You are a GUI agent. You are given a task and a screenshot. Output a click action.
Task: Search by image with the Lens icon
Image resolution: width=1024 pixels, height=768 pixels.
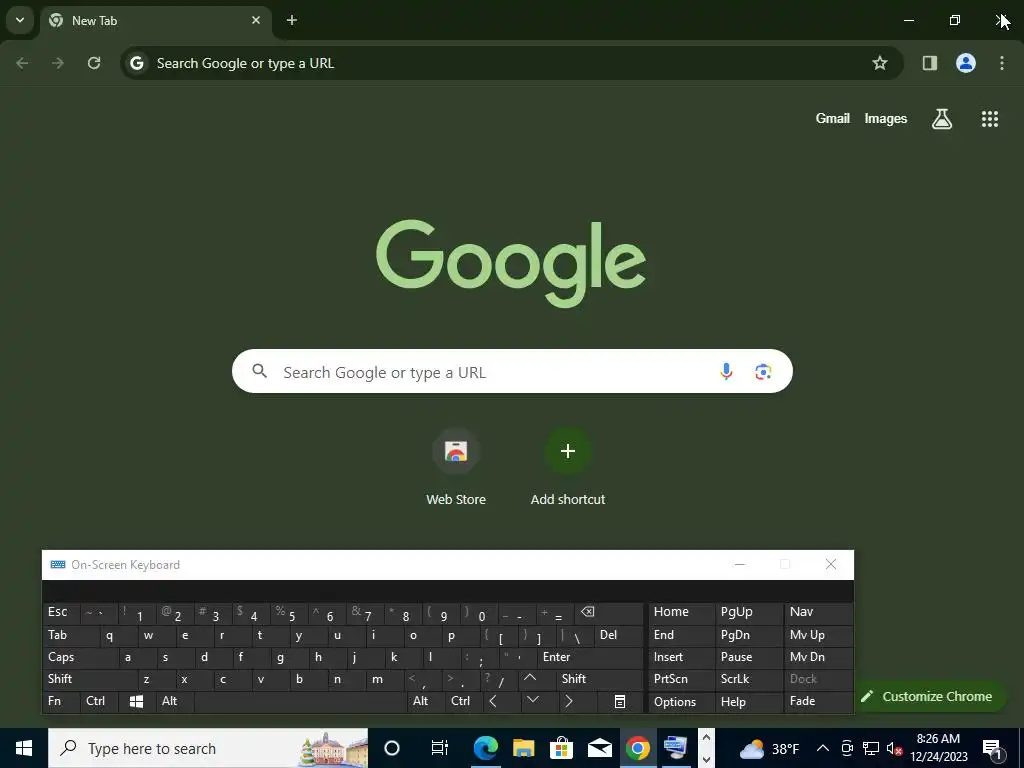(763, 372)
